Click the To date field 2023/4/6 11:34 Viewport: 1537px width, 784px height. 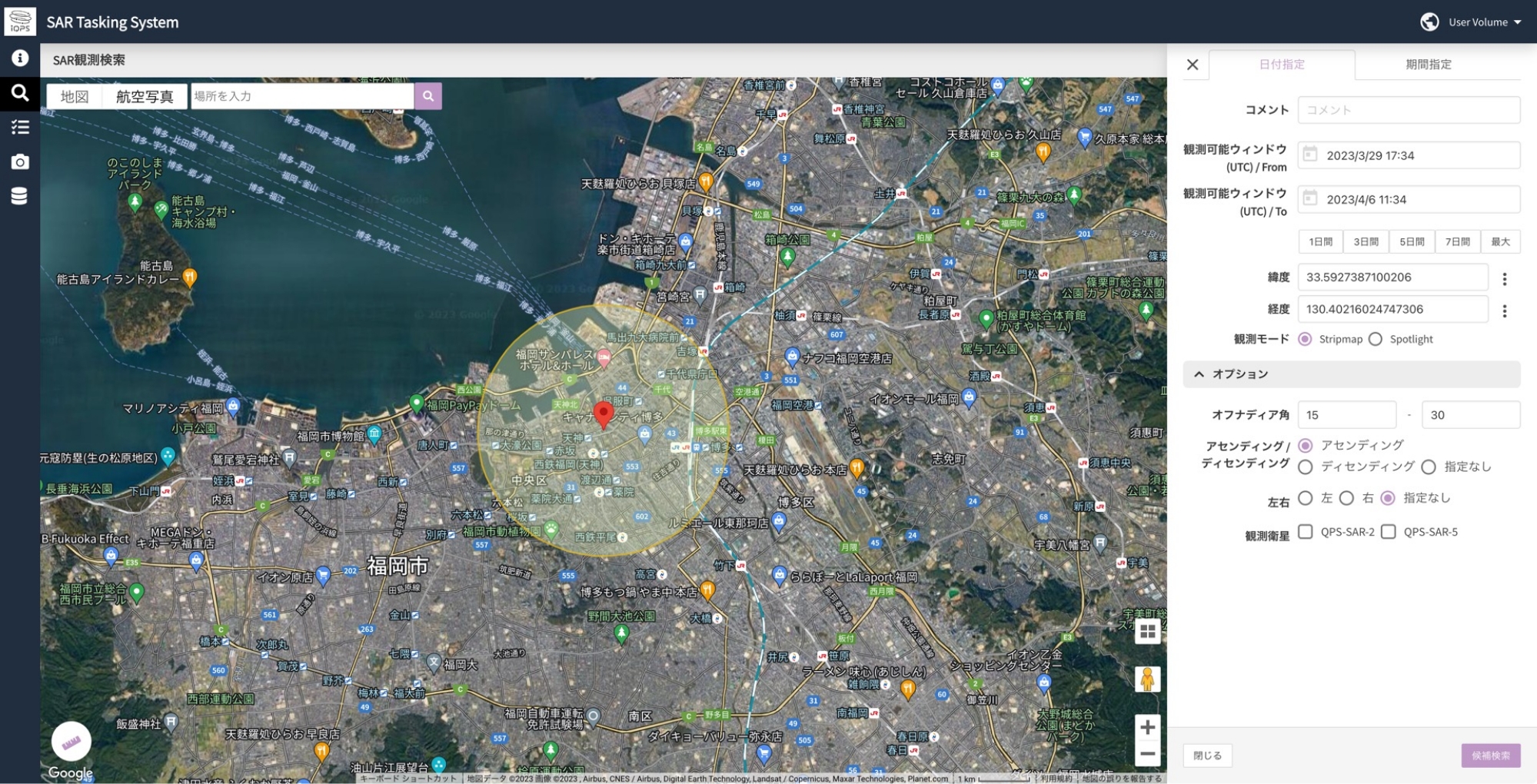[1409, 199]
